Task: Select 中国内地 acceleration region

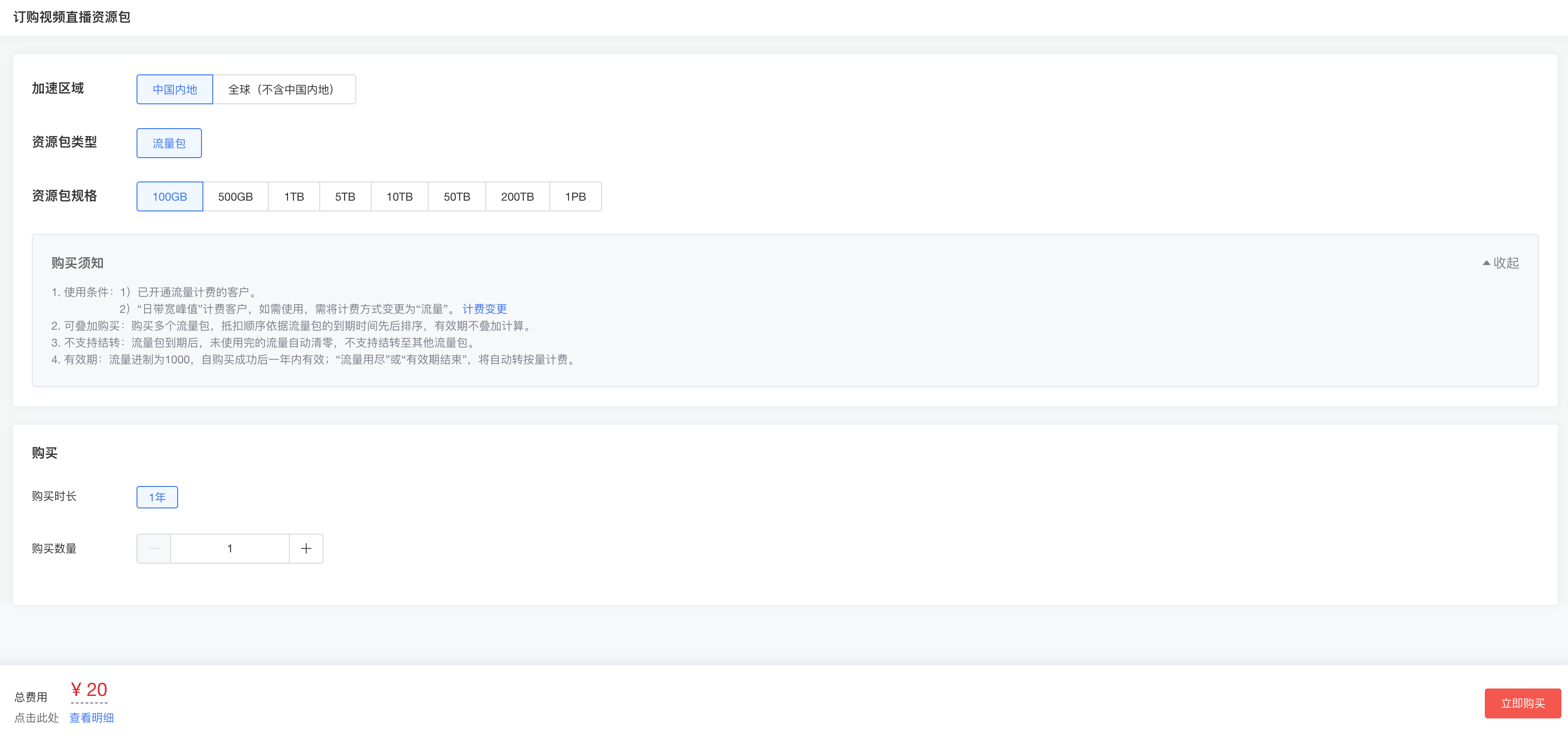Action: [175, 89]
